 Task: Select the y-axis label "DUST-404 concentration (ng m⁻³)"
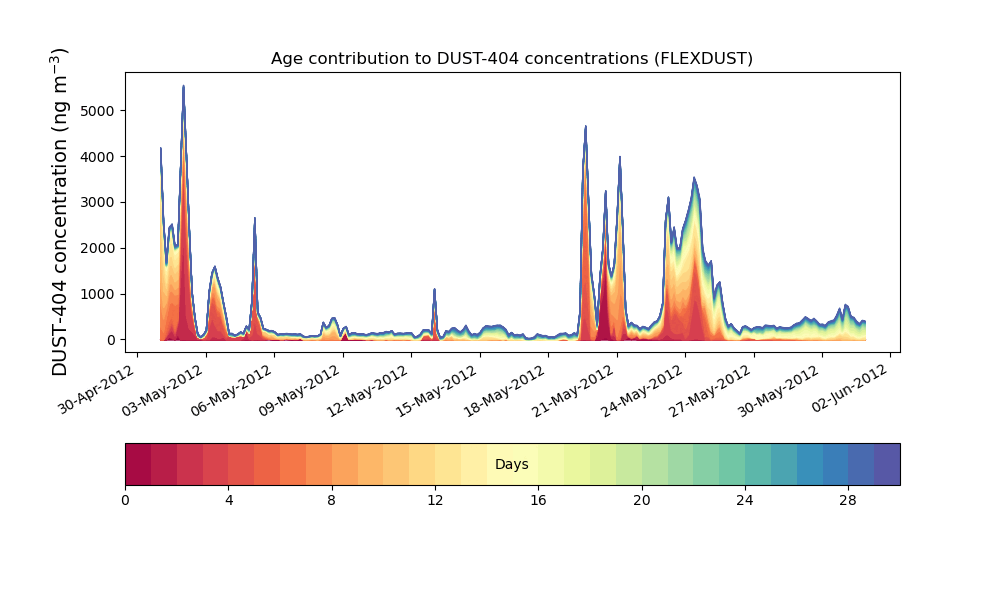(59, 212)
